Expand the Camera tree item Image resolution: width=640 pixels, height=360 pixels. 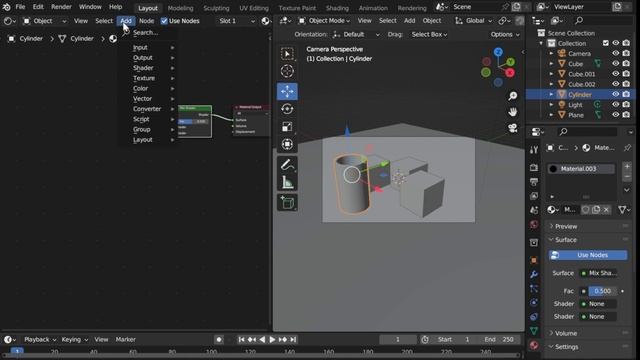[x=551, y=53]
